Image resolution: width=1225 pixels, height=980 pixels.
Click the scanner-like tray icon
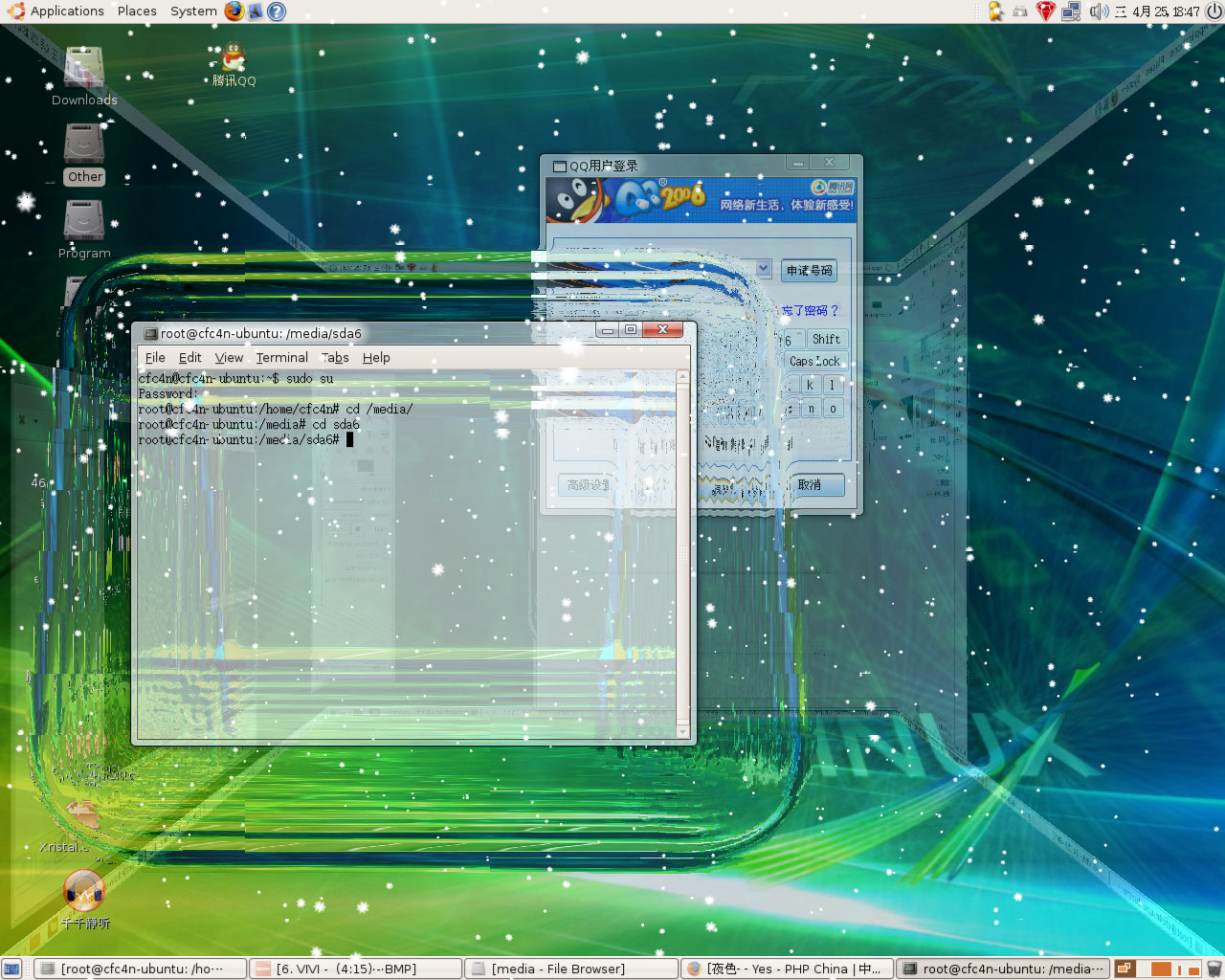(x=1020, y=11)
